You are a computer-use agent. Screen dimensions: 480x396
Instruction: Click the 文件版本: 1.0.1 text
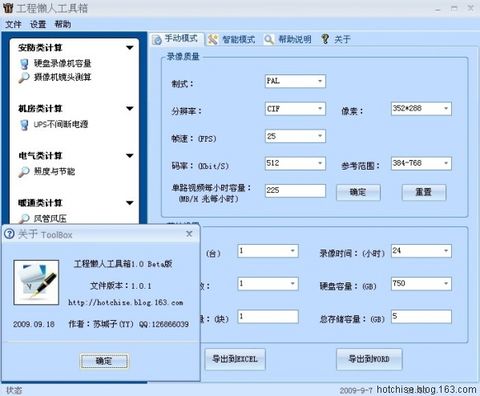121,286
